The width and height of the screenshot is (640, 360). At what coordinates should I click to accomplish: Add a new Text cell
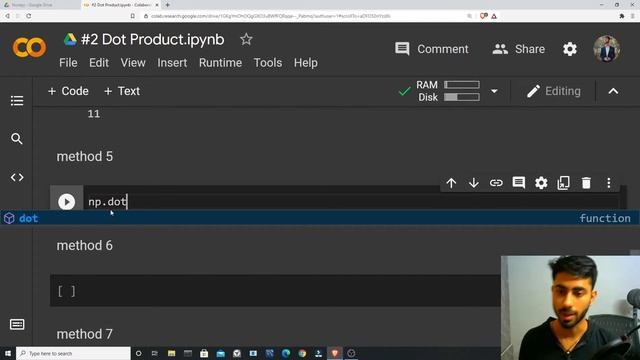pos(122,91)
